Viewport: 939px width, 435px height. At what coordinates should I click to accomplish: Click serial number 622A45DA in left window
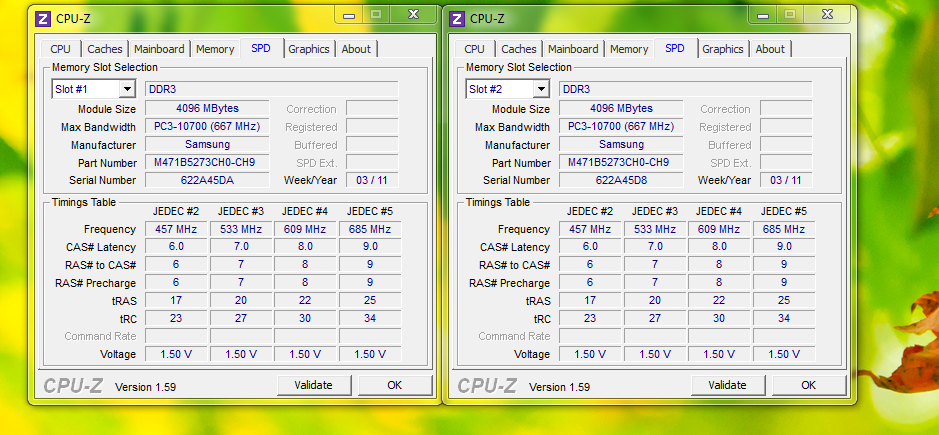tap(207, 180)
